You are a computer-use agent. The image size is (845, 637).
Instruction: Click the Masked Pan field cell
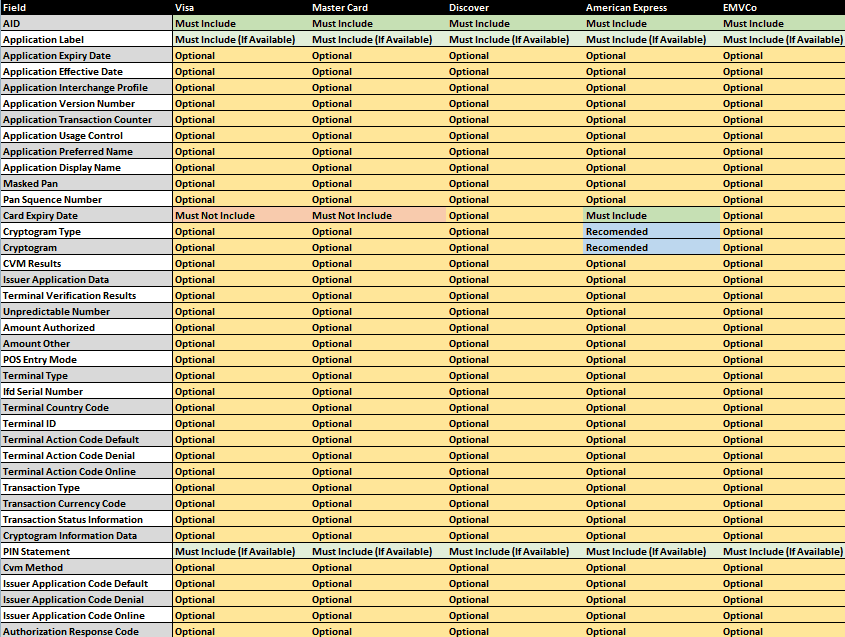[86, 183]
